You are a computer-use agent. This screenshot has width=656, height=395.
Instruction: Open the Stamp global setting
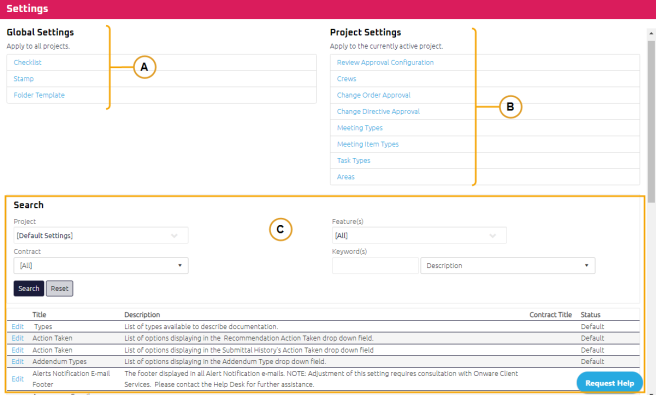[23, 79]
